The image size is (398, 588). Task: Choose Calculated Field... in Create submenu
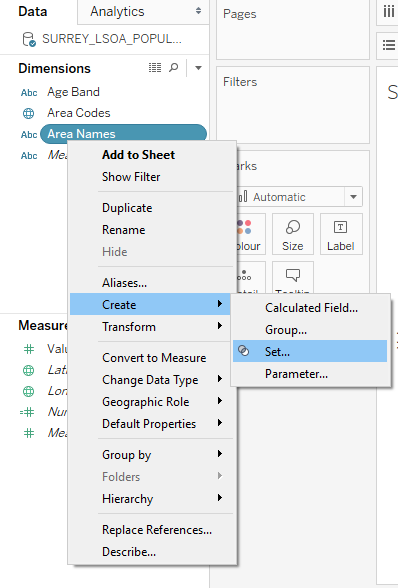310,308
